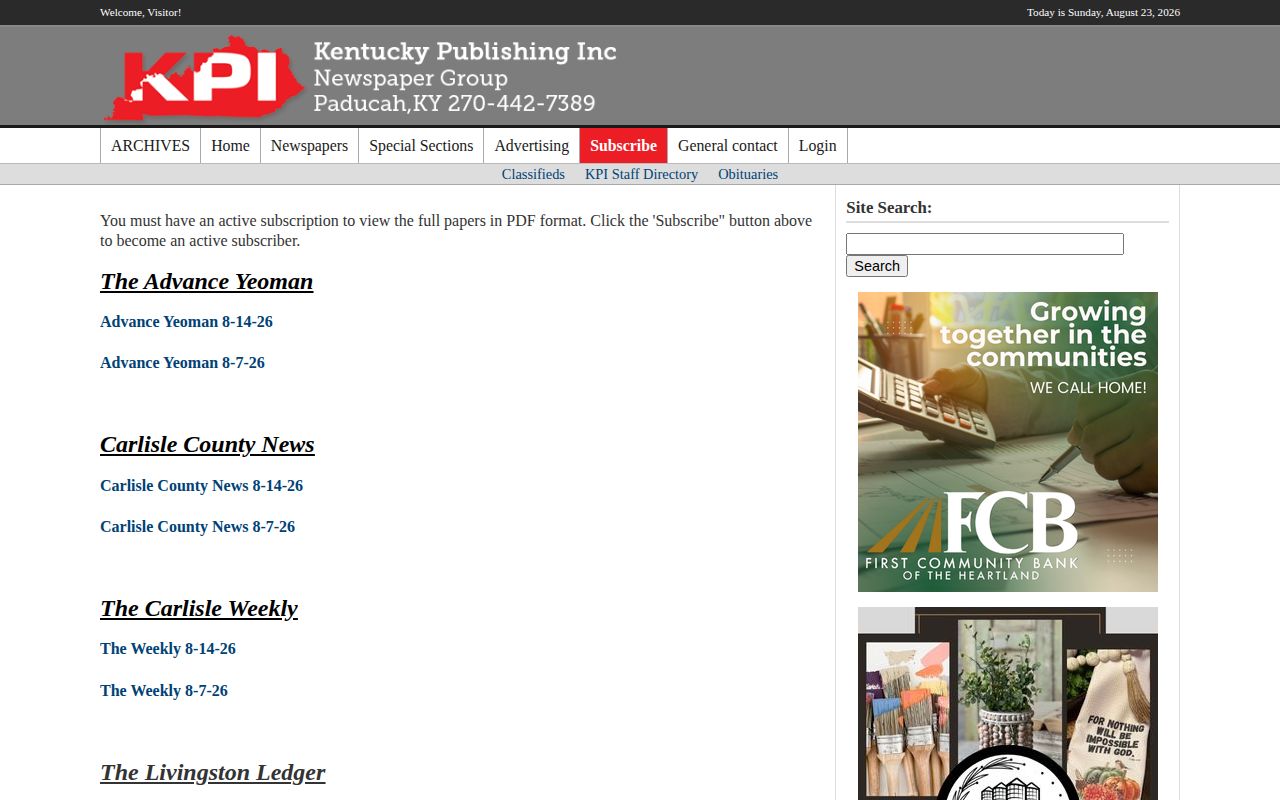Click the 'Welcome, Visitor!' text
This screenshot has height=800, width=1280.
tap(141, 12)
